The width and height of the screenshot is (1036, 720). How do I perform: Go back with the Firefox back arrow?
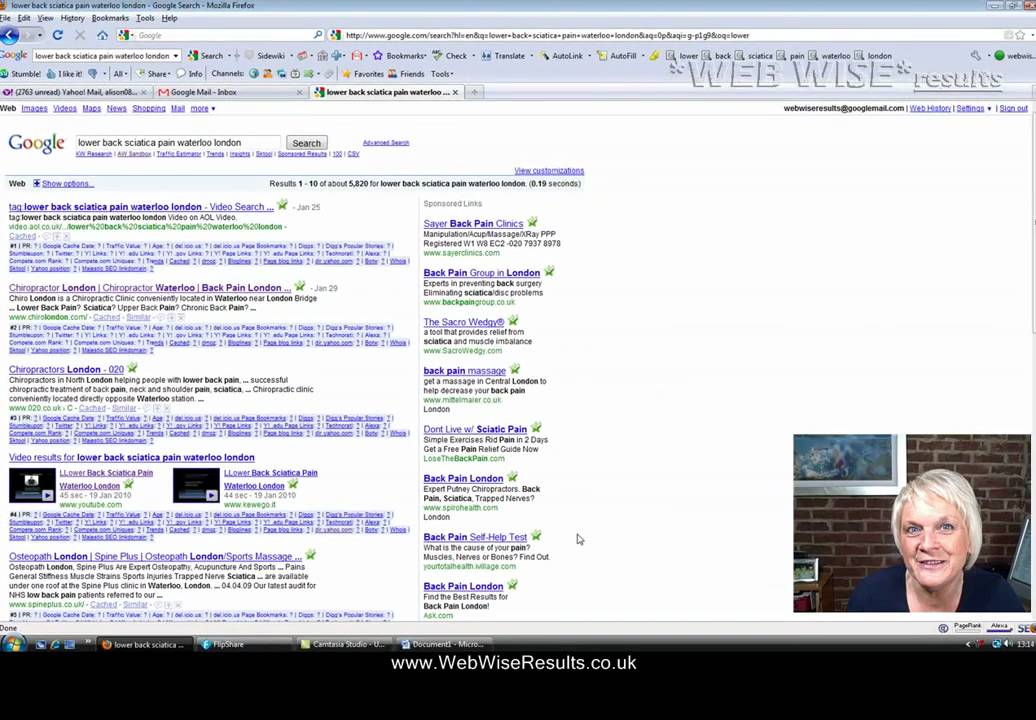pyautogui.click(x=9, y=35)
